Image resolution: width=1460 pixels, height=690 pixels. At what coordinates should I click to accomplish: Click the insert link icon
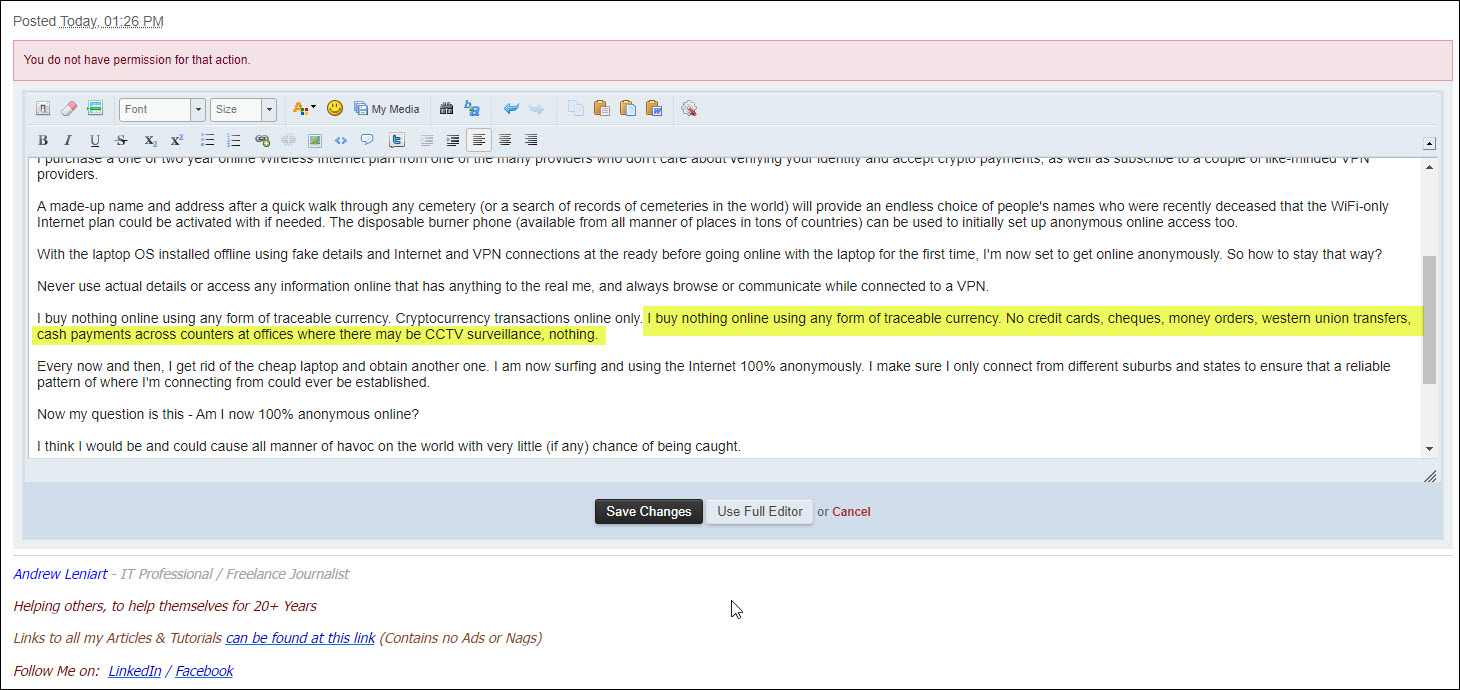point(262,140)
